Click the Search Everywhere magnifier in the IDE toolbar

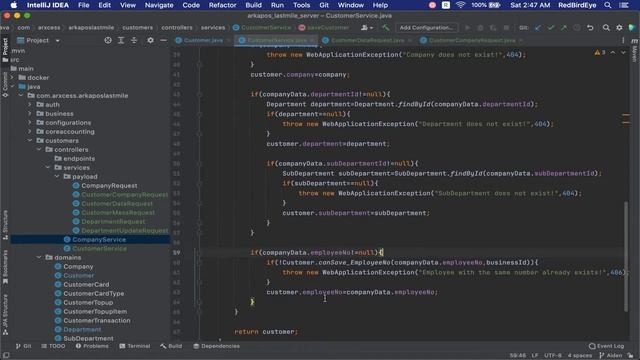606,28
